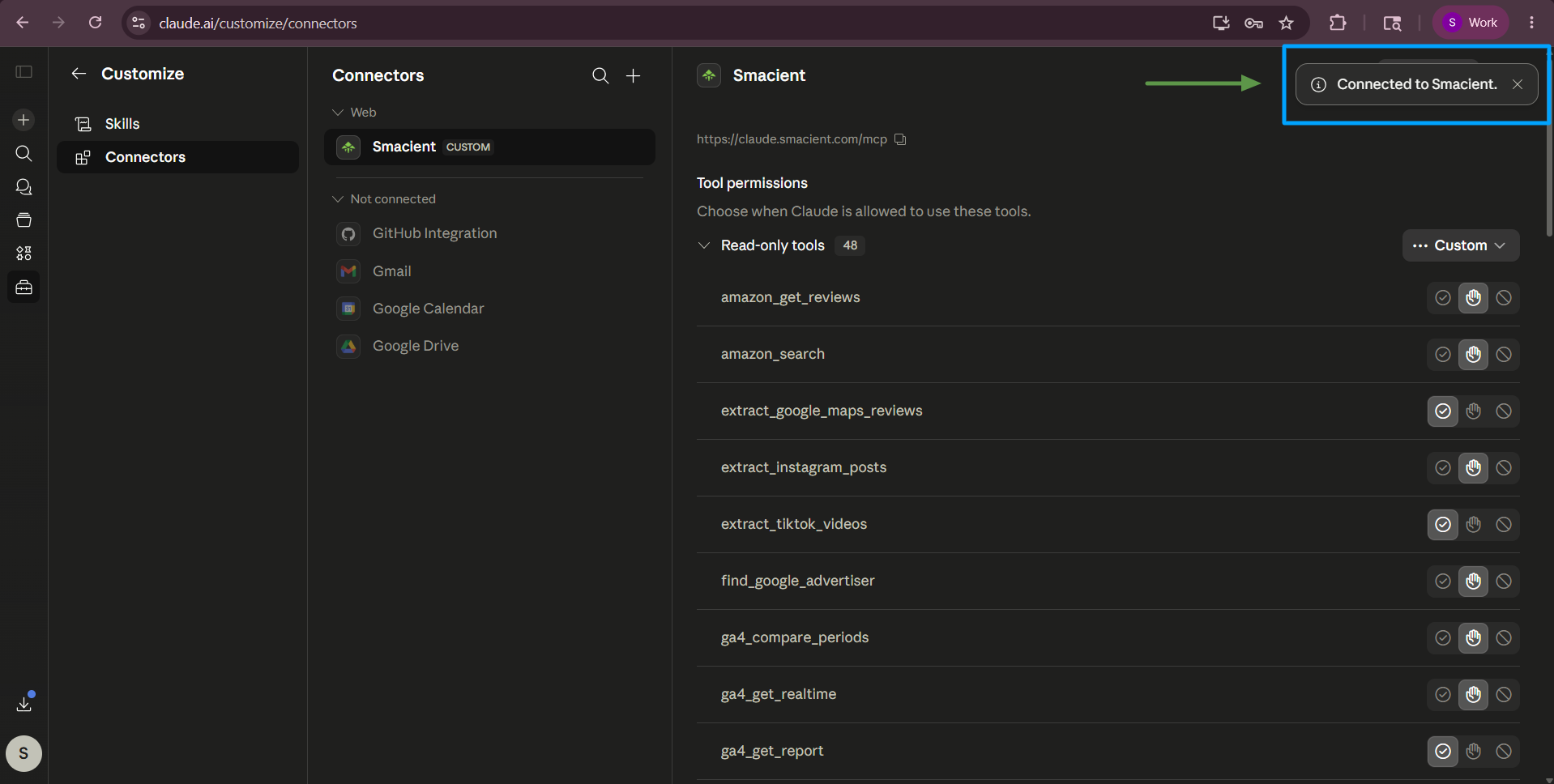
Task: Open the Google Drive connector
Action: point(489,346)
